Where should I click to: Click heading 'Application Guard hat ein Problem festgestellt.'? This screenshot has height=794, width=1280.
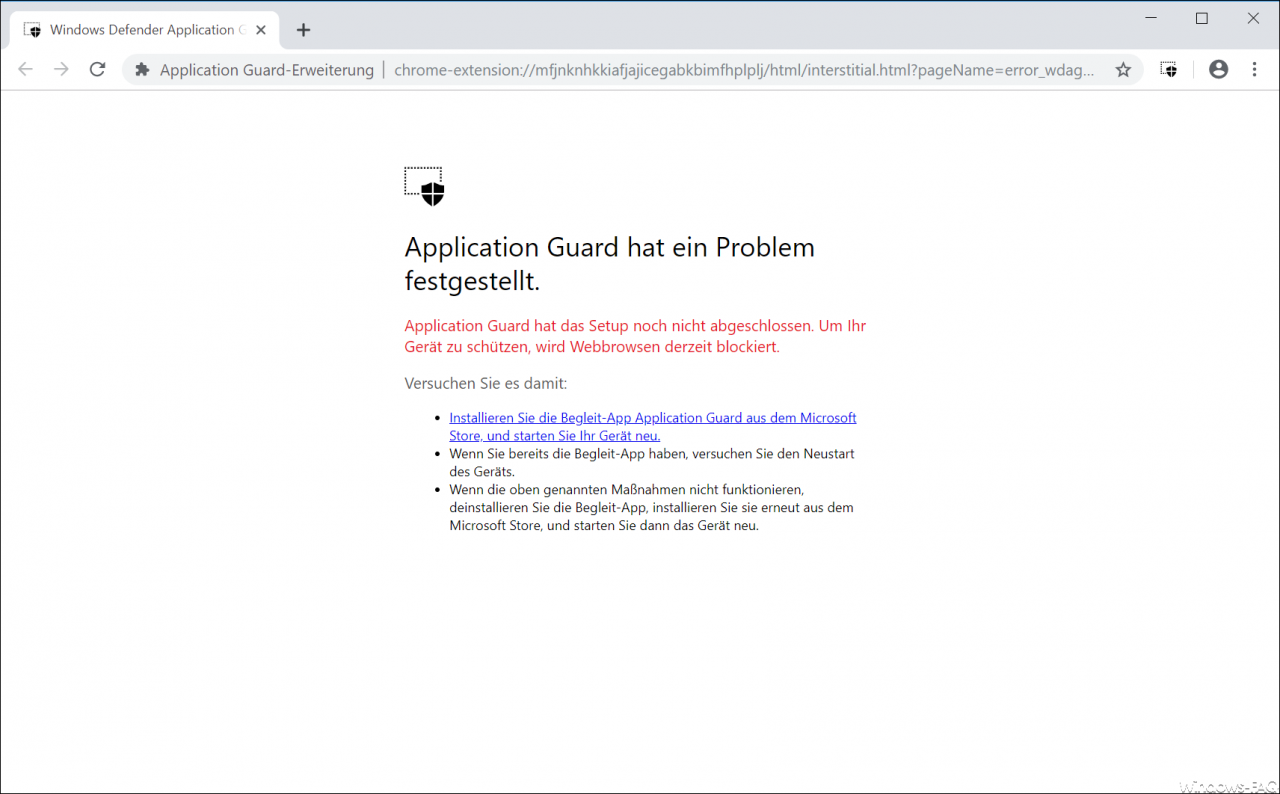[x=609, y=264]
